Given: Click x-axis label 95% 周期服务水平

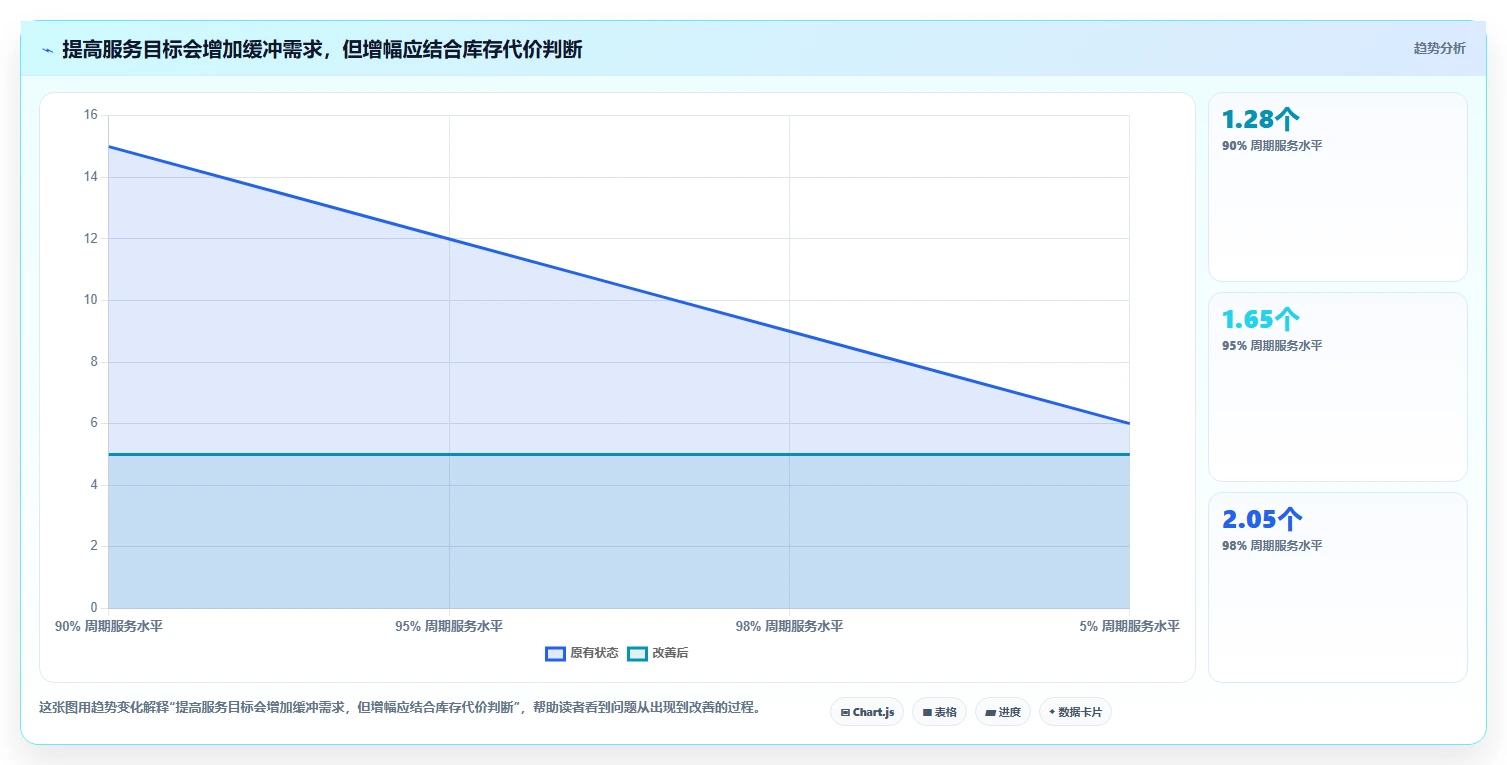Looking at the screenshot, I should coord(449,627).
